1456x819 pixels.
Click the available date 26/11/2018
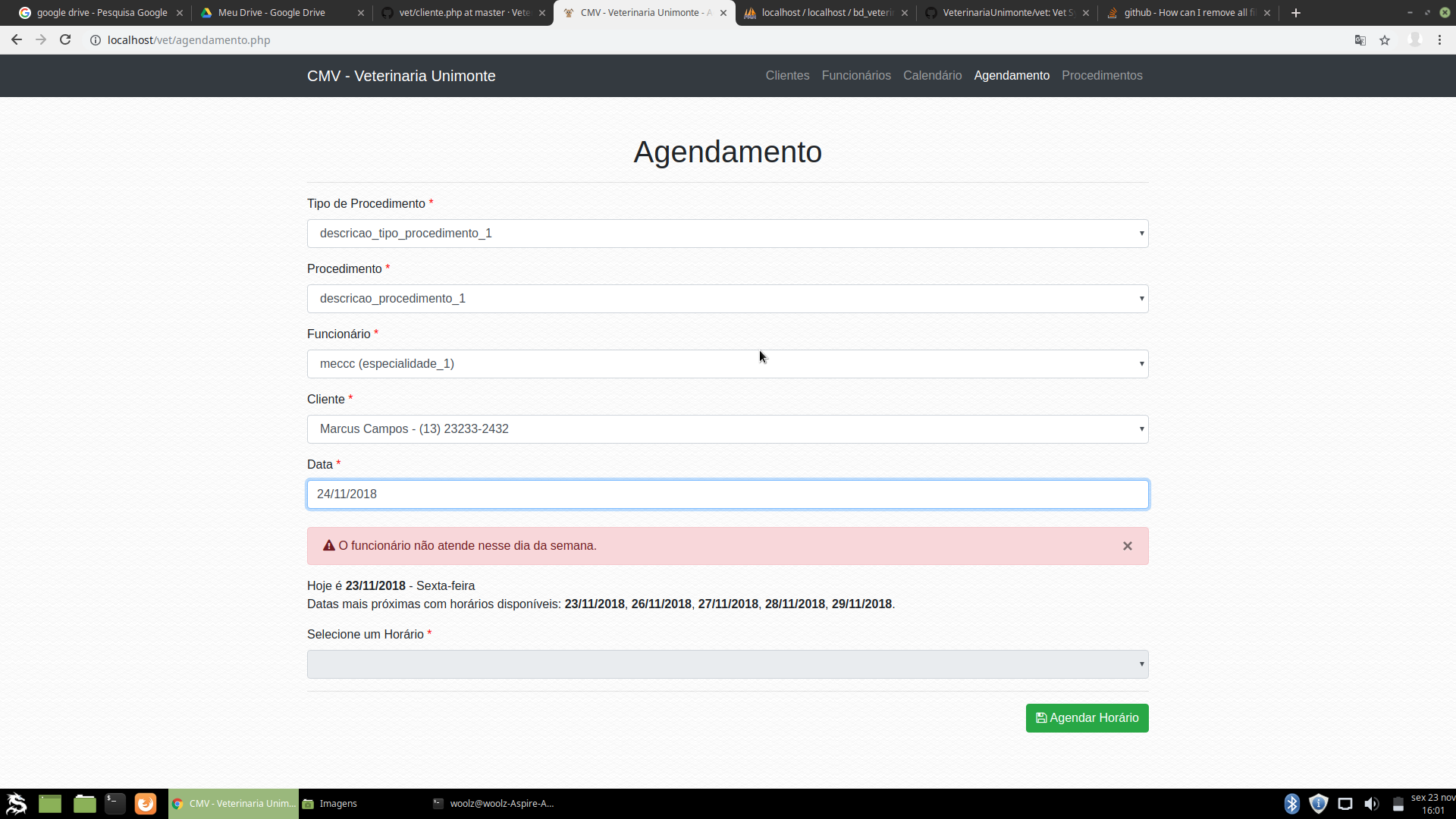coord(661,604)
